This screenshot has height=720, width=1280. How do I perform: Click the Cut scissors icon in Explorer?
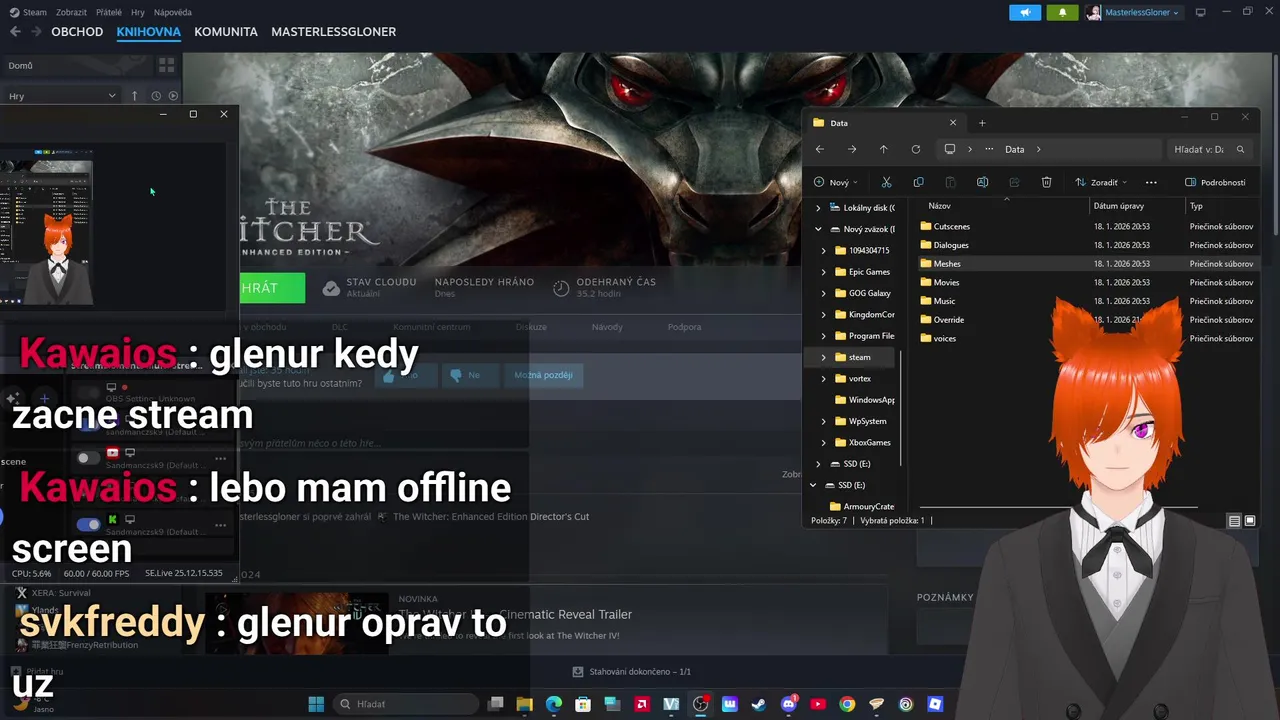[x=886, y=182]
